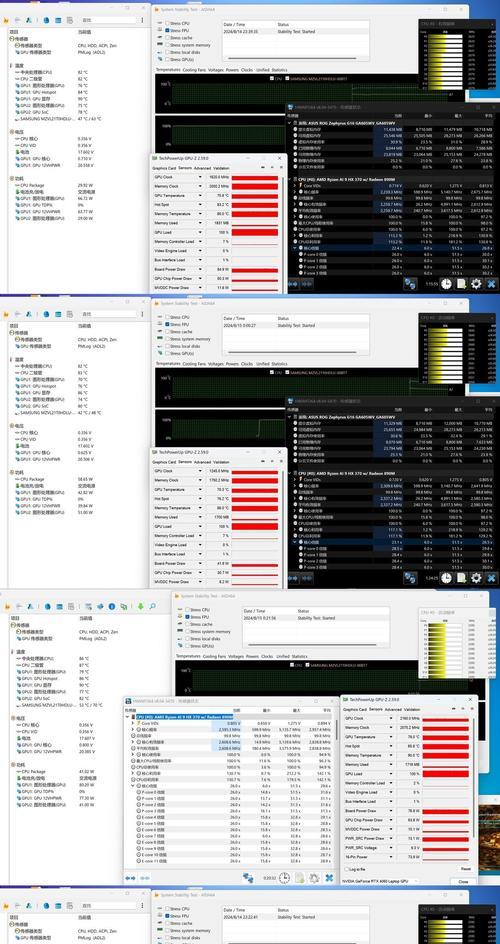Screen dimensions: 500x944
Task: Open Unified tab, test started 0:00:27
Action: point(262,364)
